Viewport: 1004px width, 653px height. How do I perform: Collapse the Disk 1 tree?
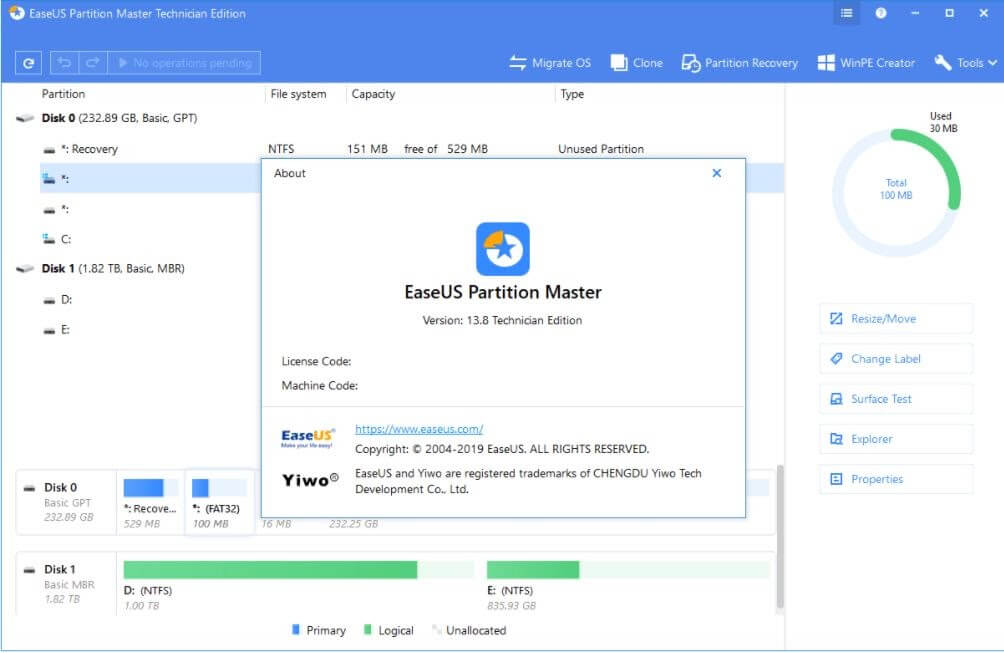coord(24,268)
